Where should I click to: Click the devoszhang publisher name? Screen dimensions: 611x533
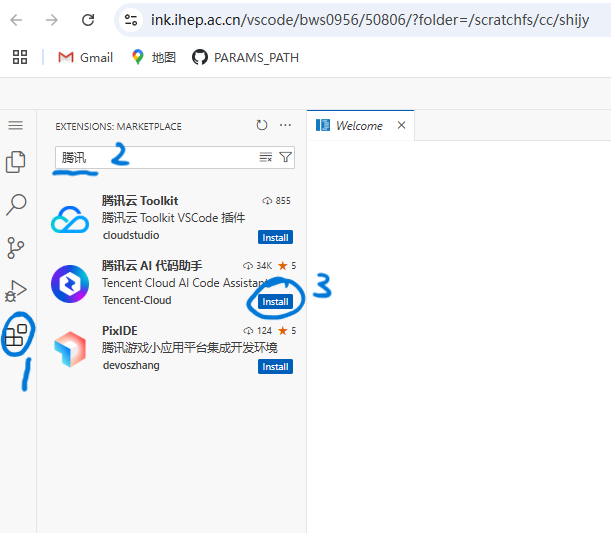point(131,365)
